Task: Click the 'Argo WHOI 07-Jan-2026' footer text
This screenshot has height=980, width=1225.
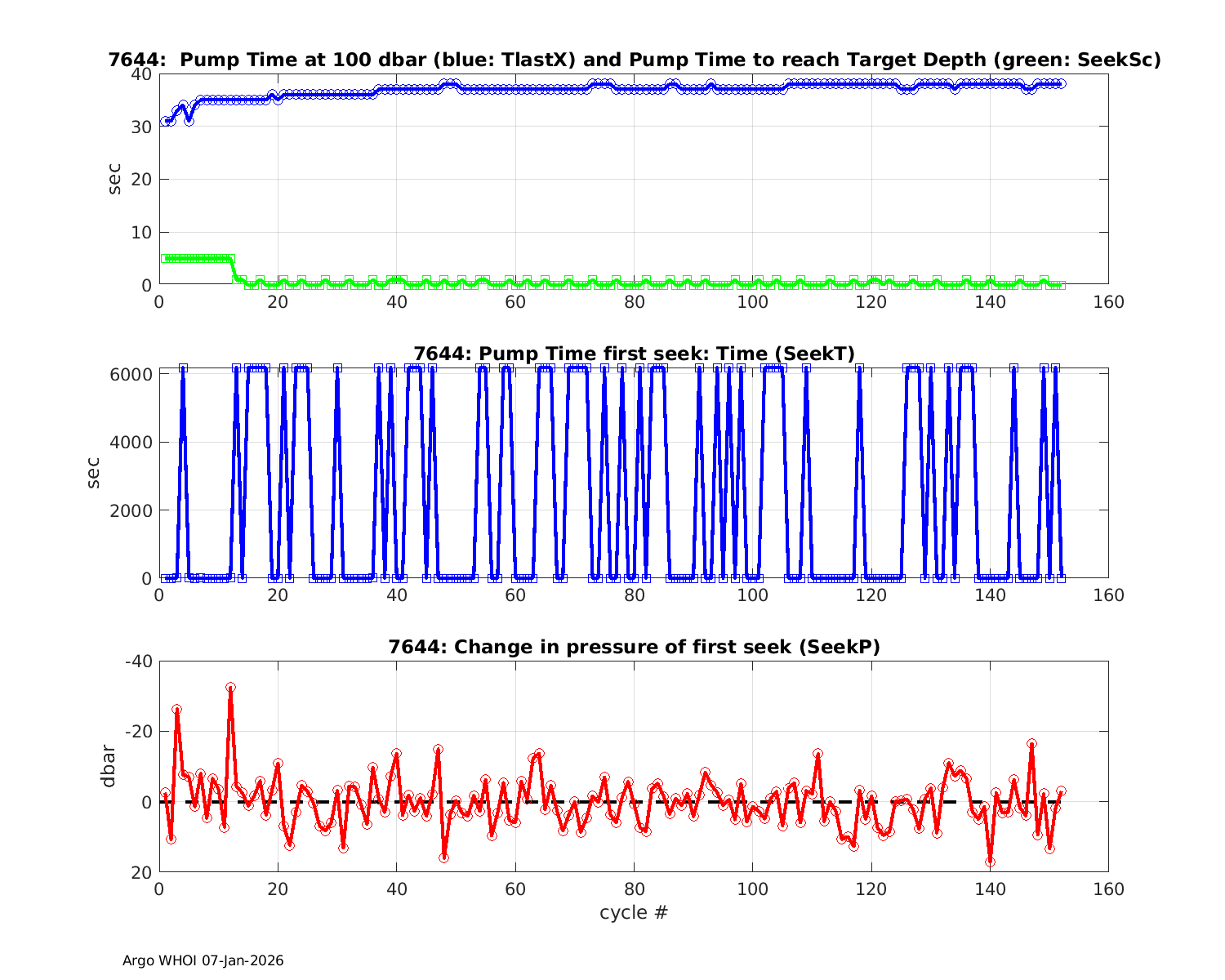Action: click(x=203, y=960)
